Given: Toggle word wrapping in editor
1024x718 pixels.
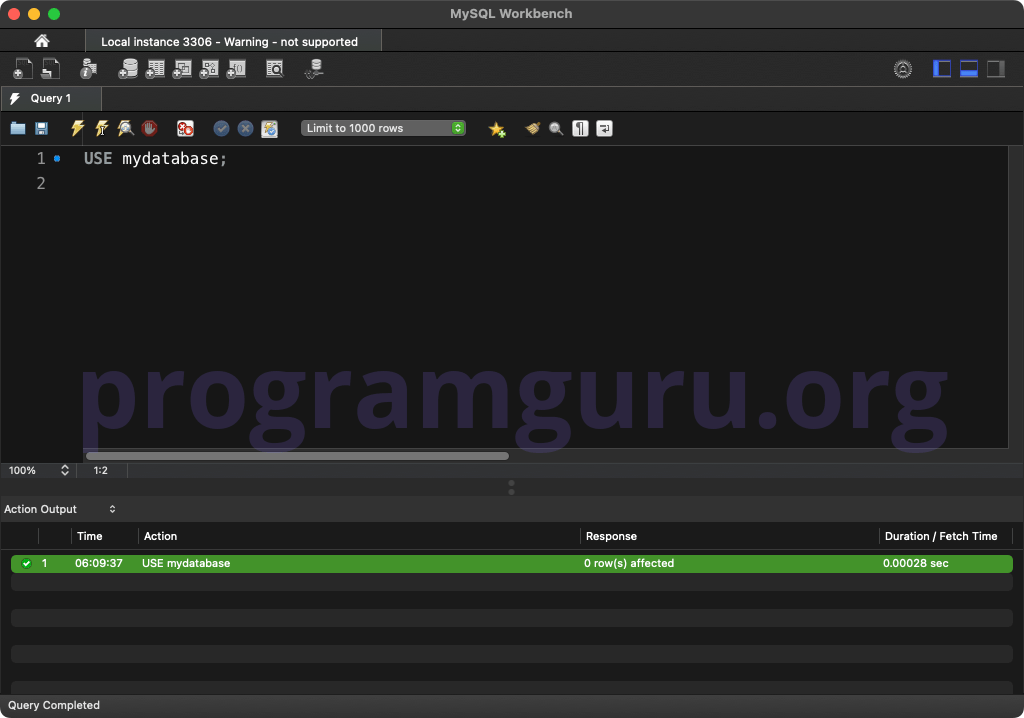Looking at the screenshot, I should click(604, 128).
